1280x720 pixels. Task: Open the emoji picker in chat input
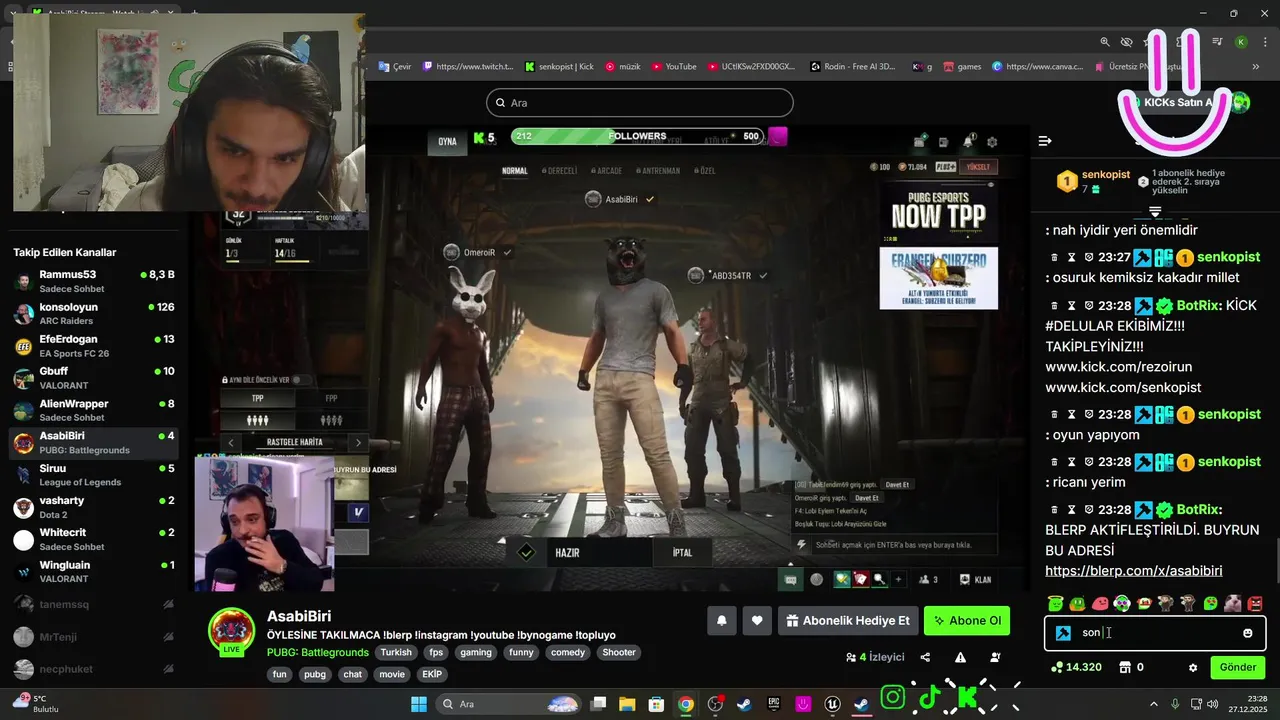pyautogui.click(x=1247, y=633)
